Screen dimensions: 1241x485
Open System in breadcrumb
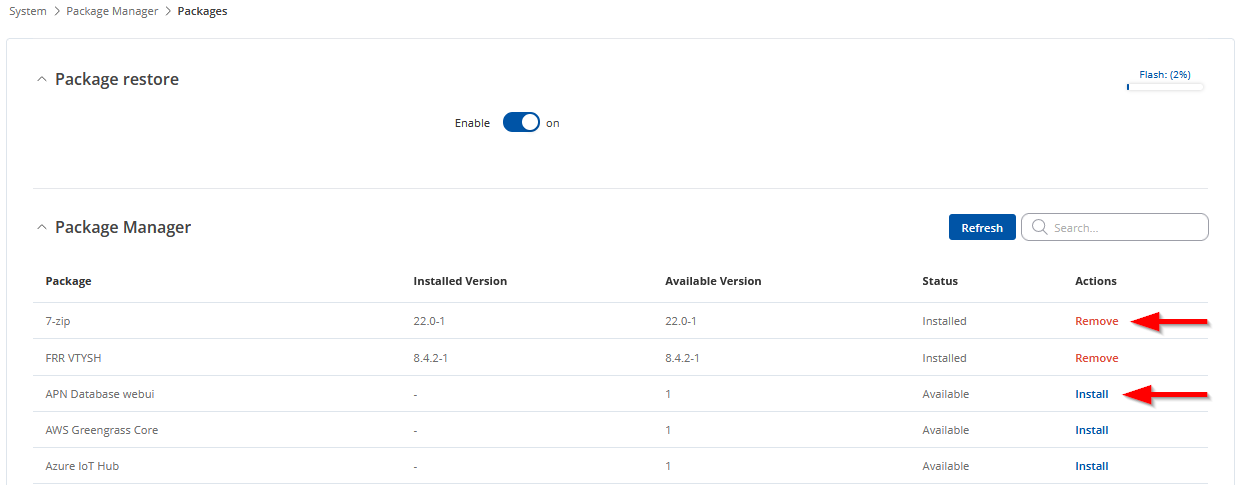(x=28, y=11)
